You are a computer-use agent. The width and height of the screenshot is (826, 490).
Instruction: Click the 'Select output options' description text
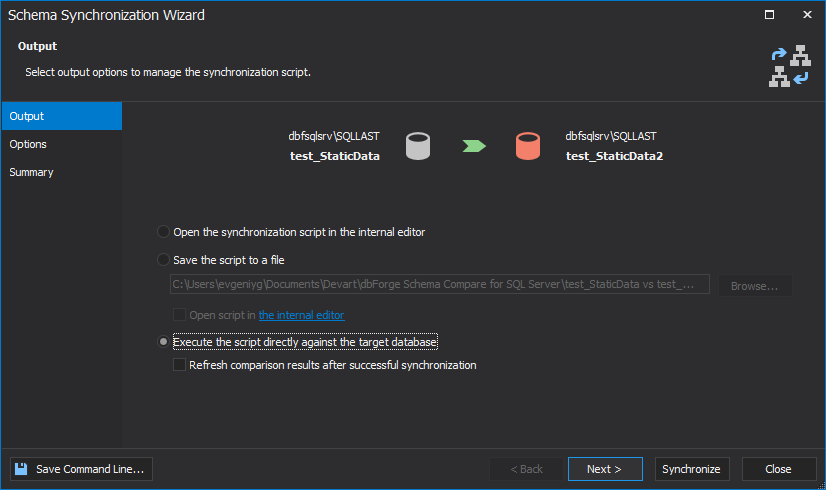pos(168,72)
